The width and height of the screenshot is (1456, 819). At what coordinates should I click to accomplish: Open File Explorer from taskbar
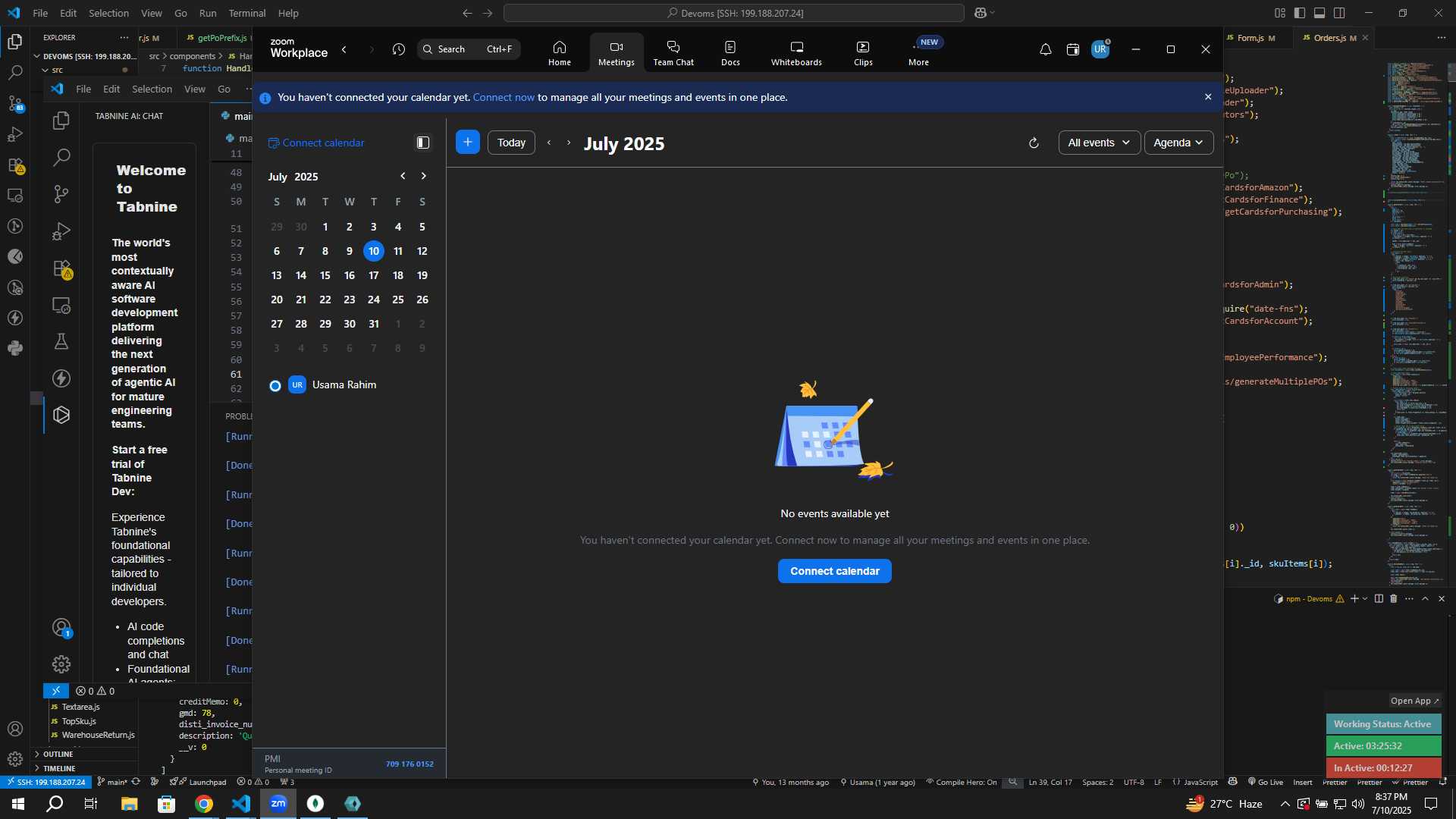point(130,804)
